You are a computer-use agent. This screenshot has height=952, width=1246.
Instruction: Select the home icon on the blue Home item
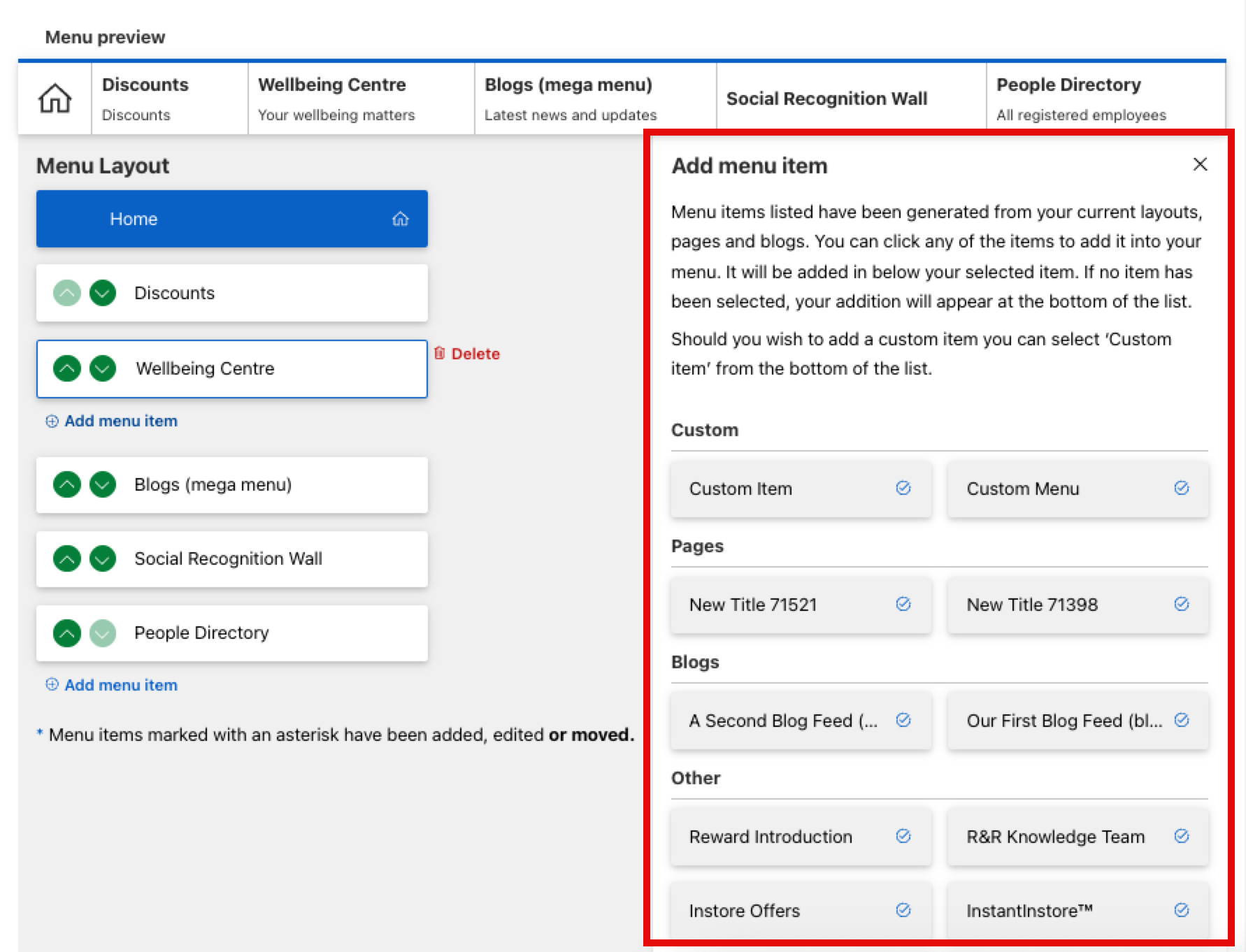pos(401,218)
